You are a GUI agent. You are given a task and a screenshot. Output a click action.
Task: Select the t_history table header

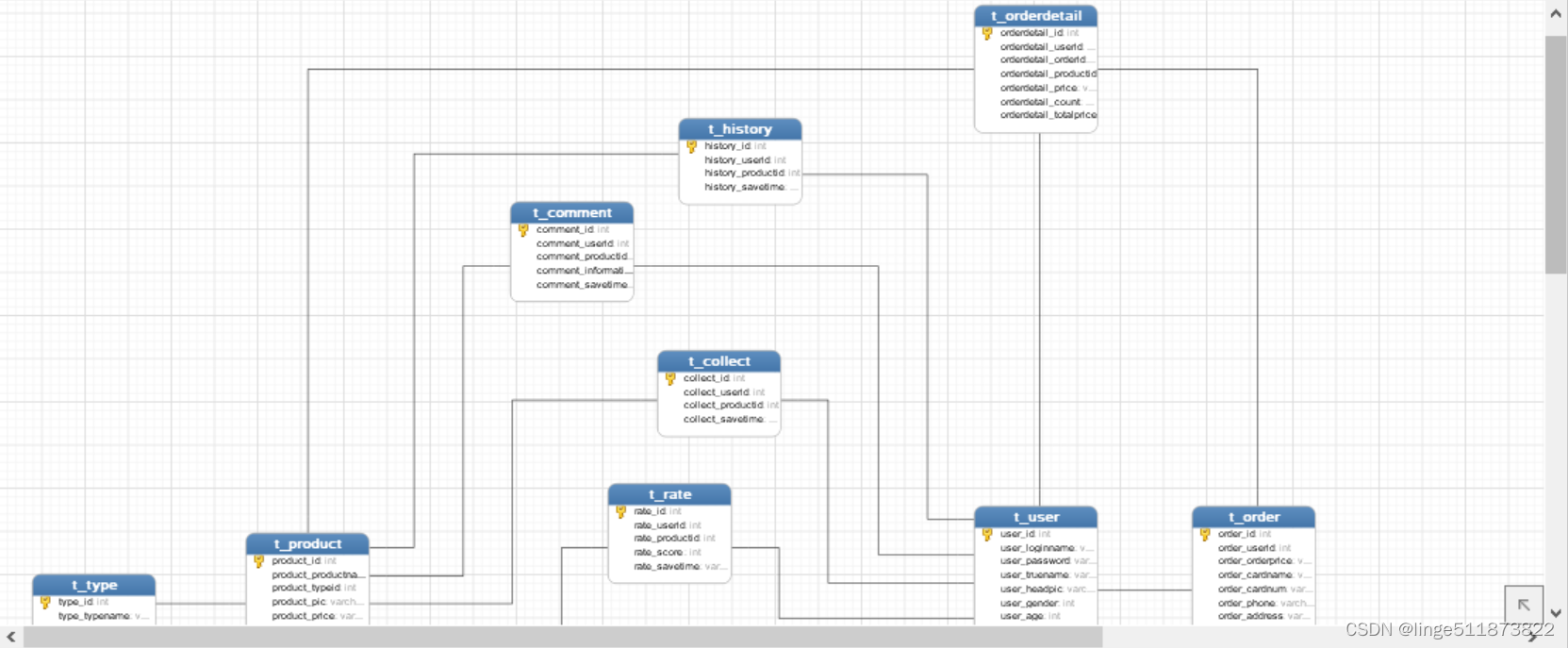point(740,129)
